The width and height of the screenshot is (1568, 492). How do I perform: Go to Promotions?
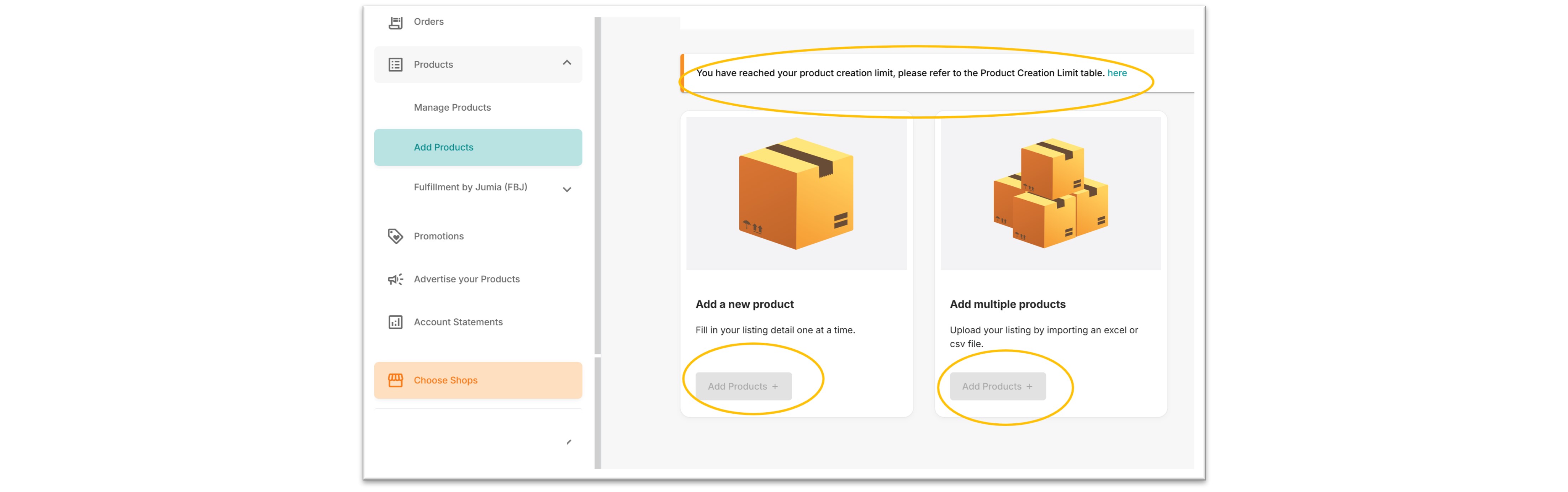pyautogui.click(x=438, y=236)
